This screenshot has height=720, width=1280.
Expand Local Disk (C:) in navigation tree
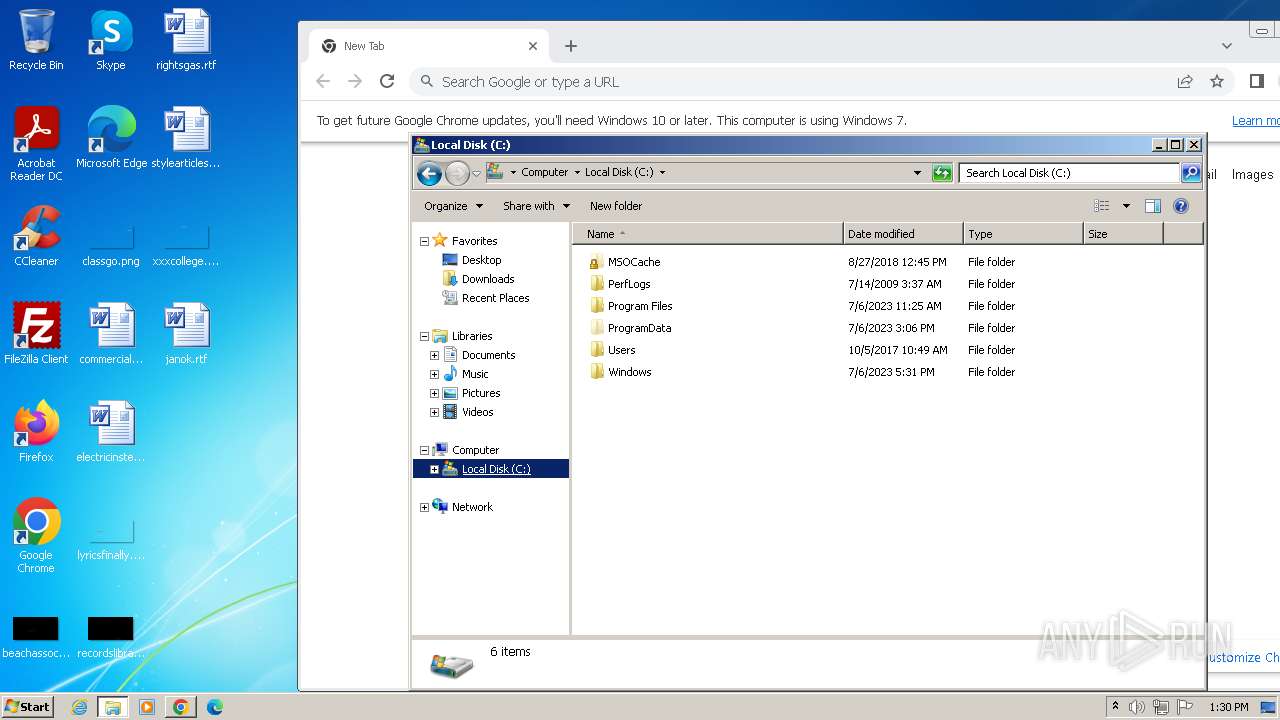434,469
